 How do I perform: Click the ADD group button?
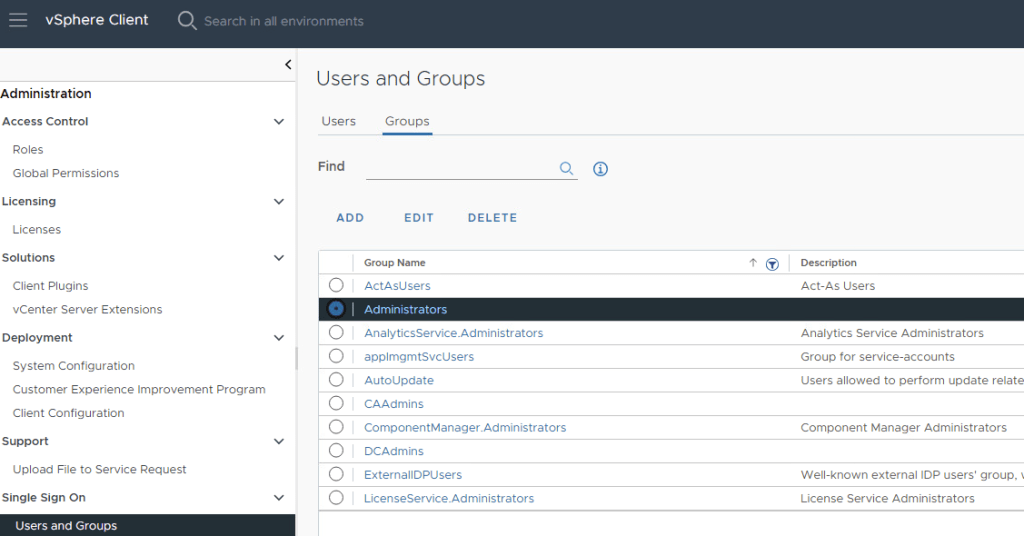[x=350, y=218]
